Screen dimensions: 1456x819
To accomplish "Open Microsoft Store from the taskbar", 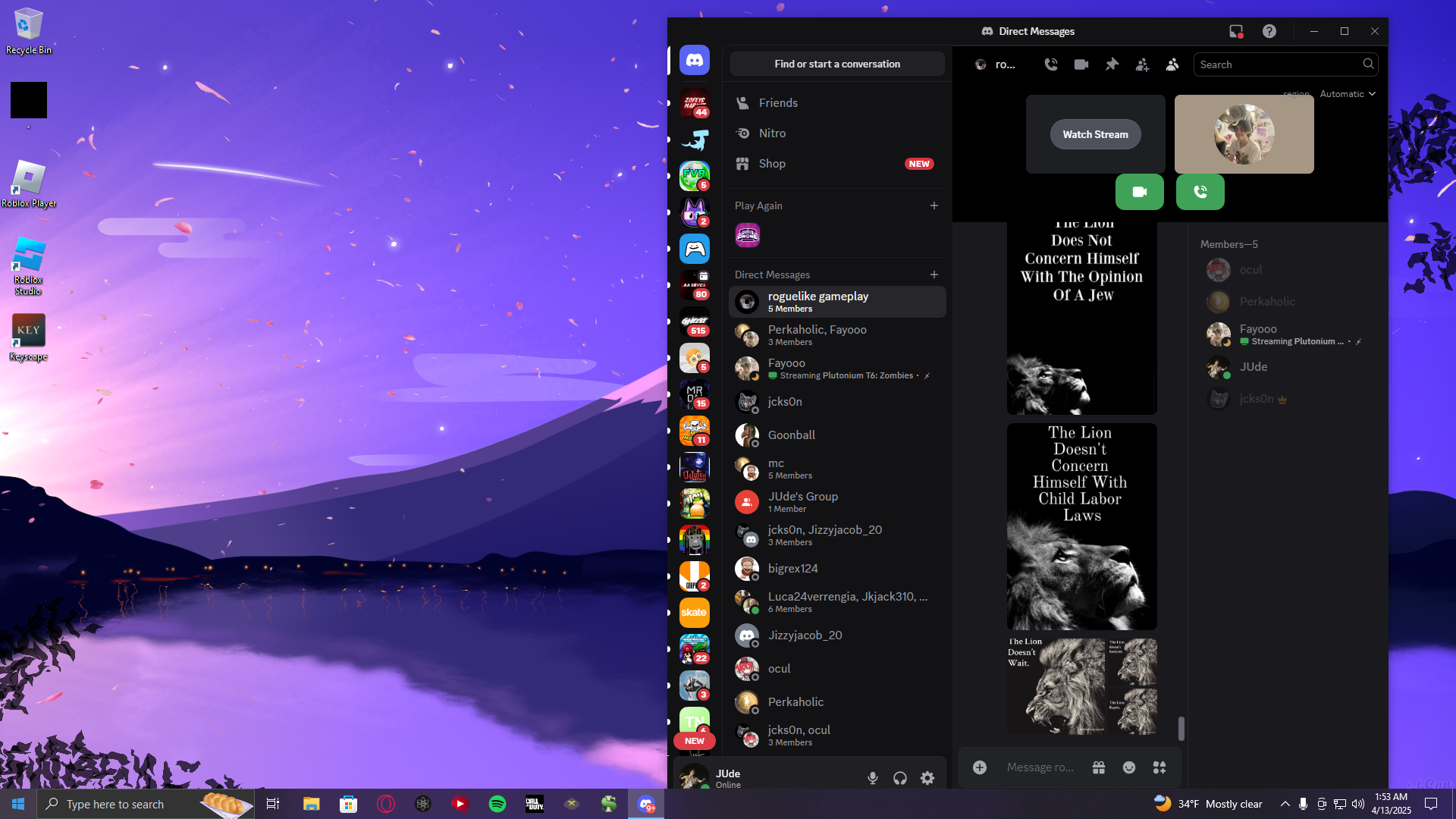I will (349, 804).
